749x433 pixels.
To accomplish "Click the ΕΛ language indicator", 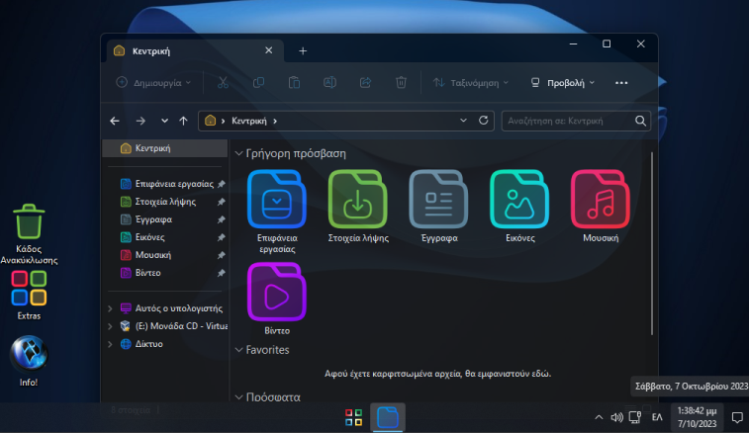I will point(657,417).
